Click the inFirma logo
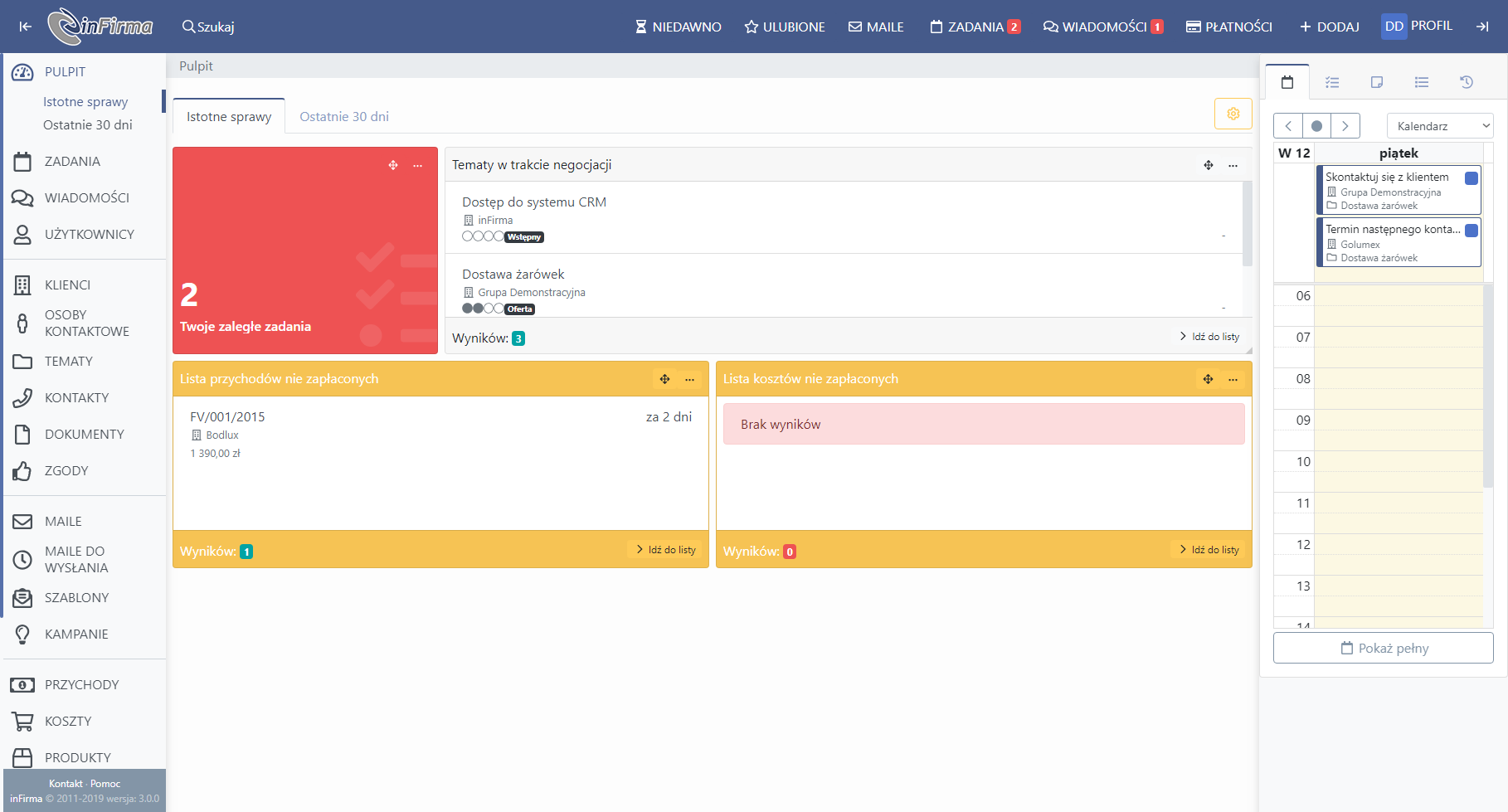The image size is (1508, 812). [x=100, y=27]
